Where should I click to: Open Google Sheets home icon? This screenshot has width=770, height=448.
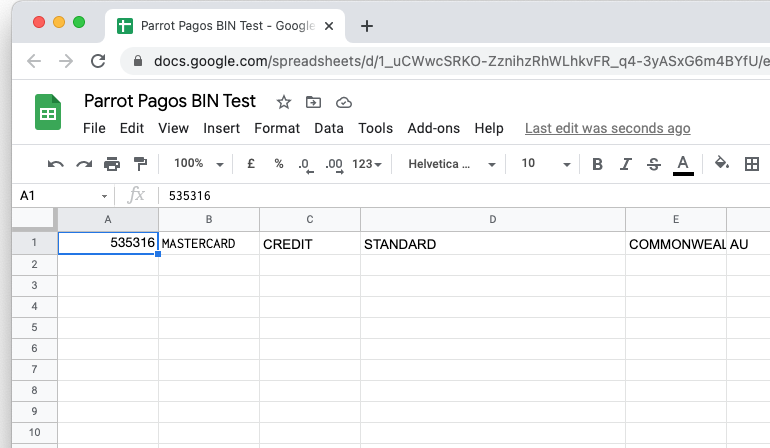click(48, 112)
